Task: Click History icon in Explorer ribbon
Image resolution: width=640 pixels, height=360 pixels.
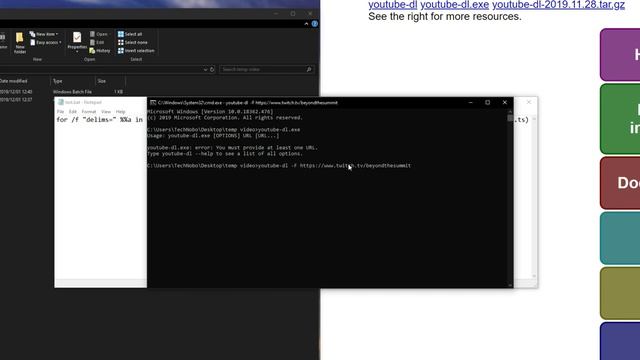Action: tap(100, 51)
